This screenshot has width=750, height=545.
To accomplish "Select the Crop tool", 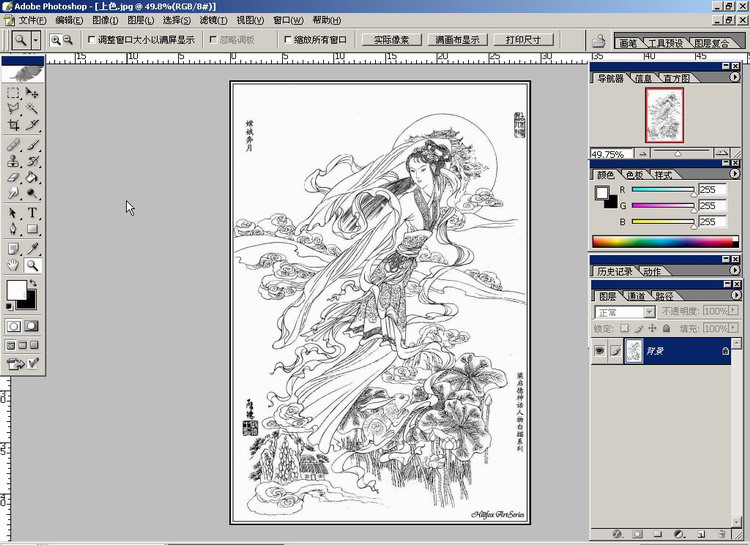I will click(13, 125).
